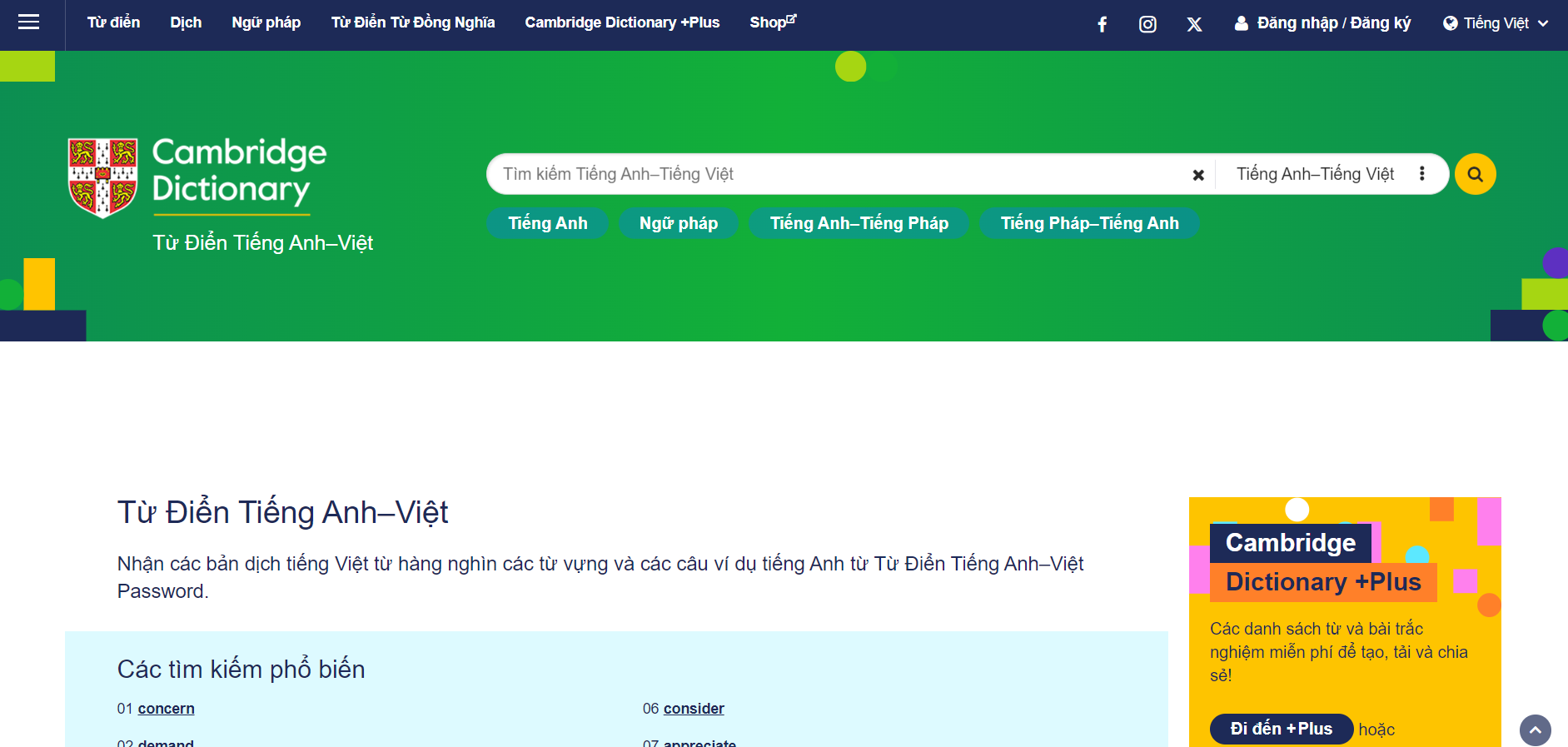Viewport: 1568px width, 747px height.
Task: Open the Từ điển menu
Action: (114, 22)
